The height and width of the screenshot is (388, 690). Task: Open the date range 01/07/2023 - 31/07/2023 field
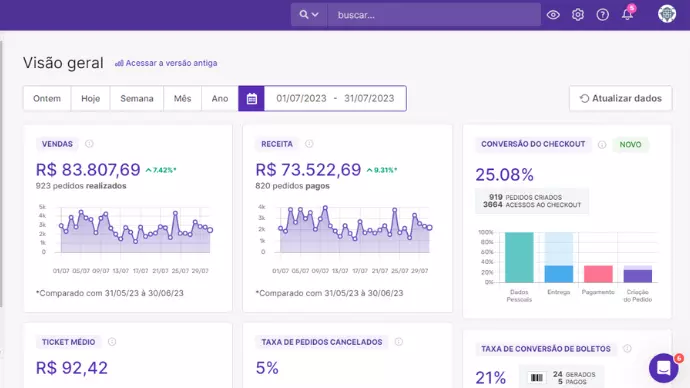[335, 99]
